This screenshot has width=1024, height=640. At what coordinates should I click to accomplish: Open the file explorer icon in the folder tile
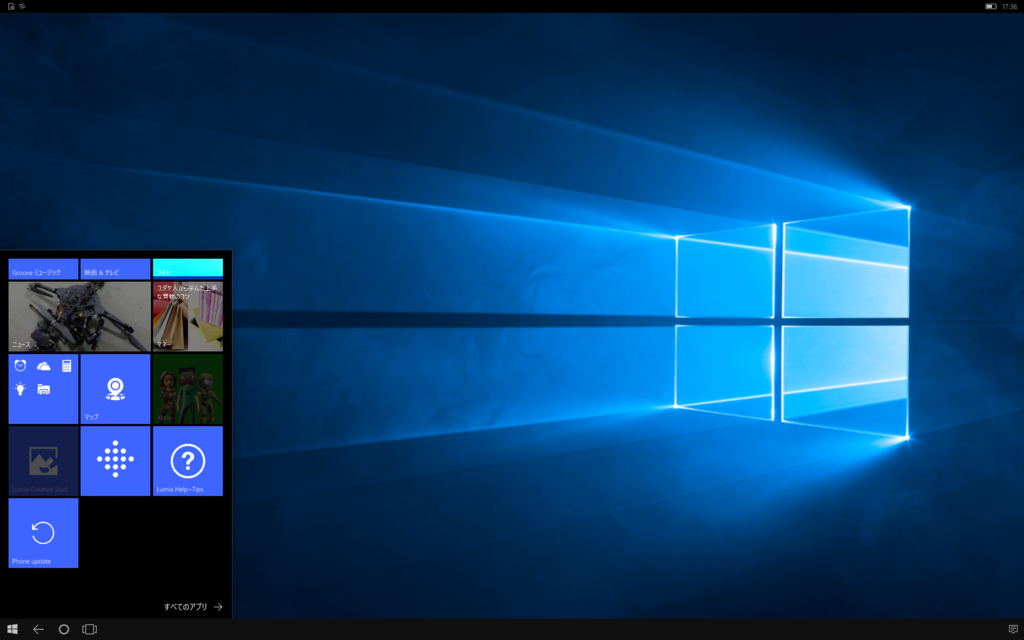coord(44,389)
